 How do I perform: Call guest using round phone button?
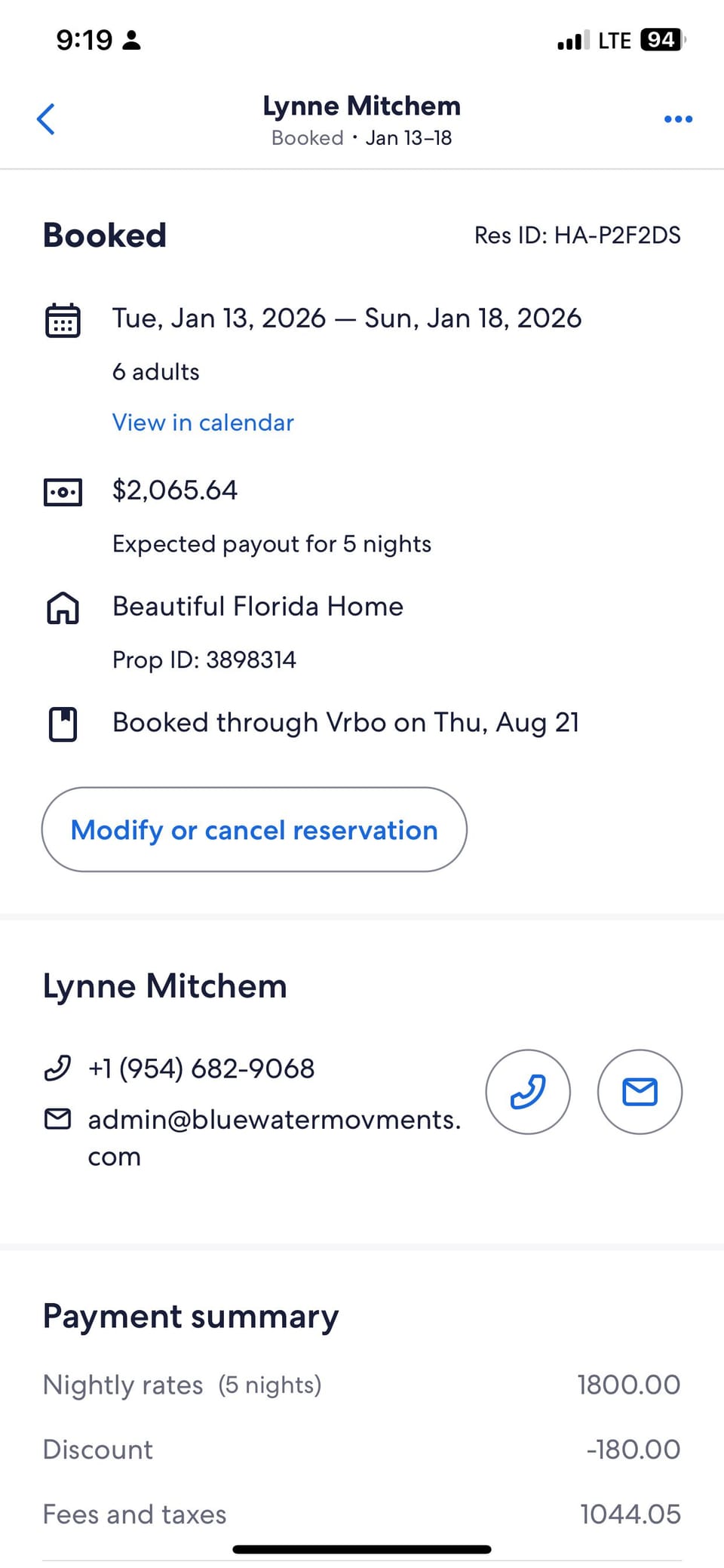pyautogui.click(x=528, y=1091)
